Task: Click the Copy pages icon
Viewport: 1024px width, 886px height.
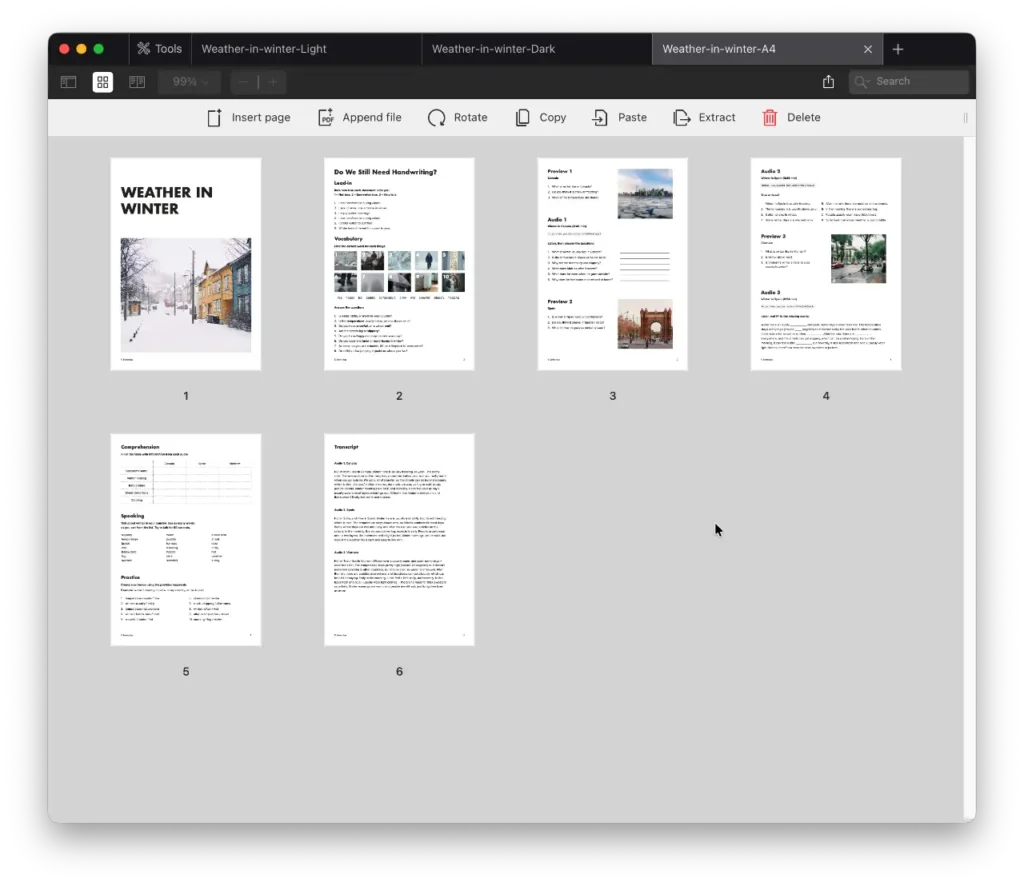Action: coord(523,118)
